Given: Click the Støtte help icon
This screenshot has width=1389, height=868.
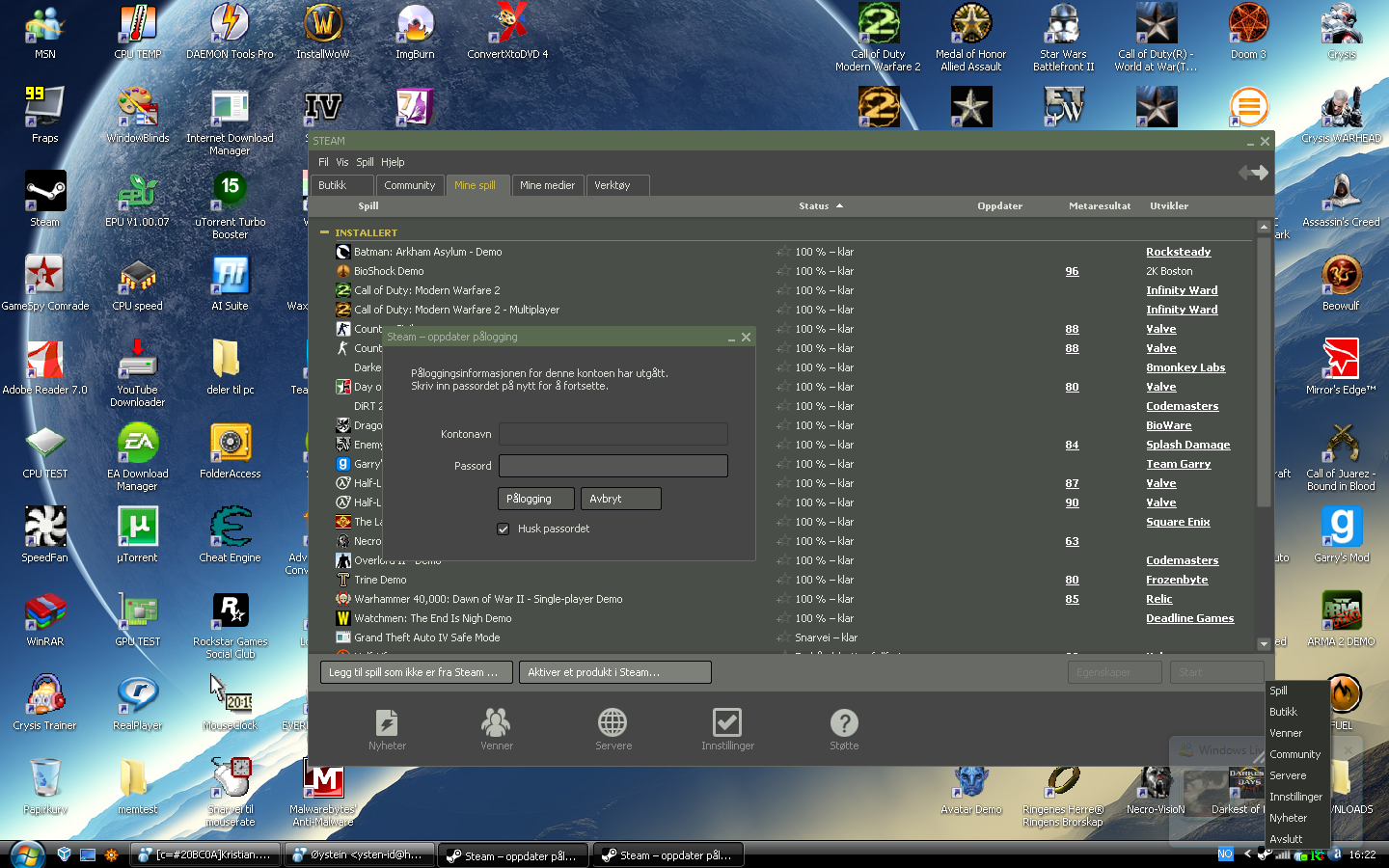Looking at the screenshot, I should tap(844, 723).
